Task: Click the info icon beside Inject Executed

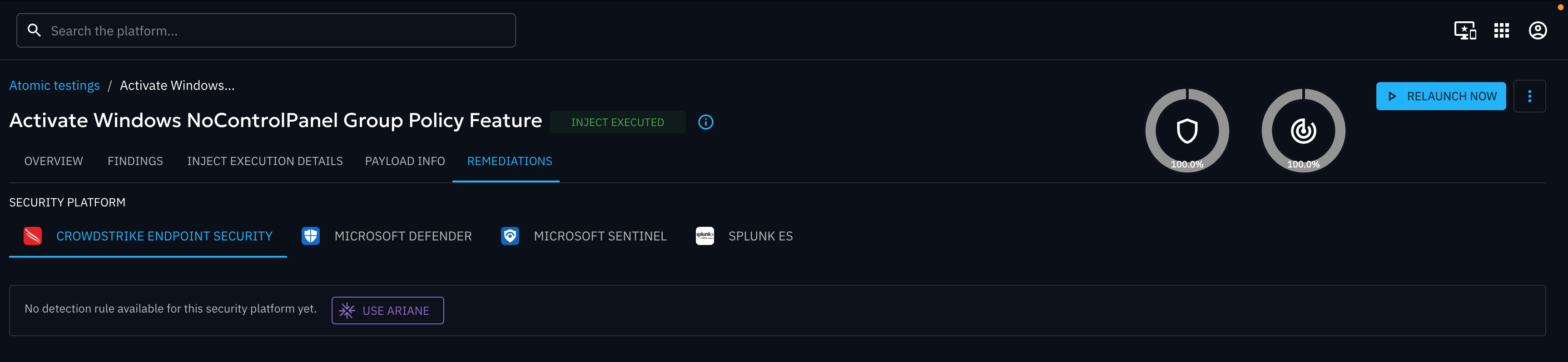Action: (x=705, y=122)
